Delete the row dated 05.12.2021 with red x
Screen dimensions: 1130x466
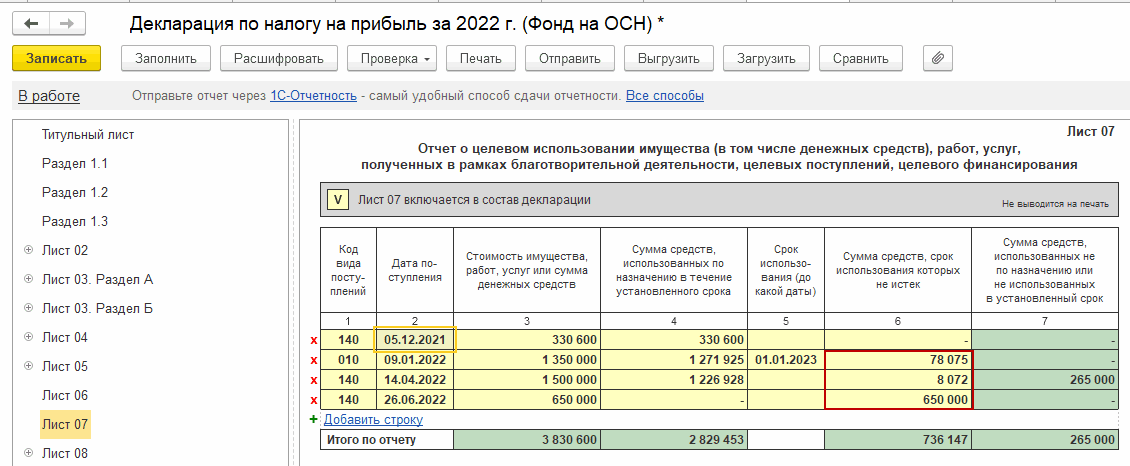(313, 340)
